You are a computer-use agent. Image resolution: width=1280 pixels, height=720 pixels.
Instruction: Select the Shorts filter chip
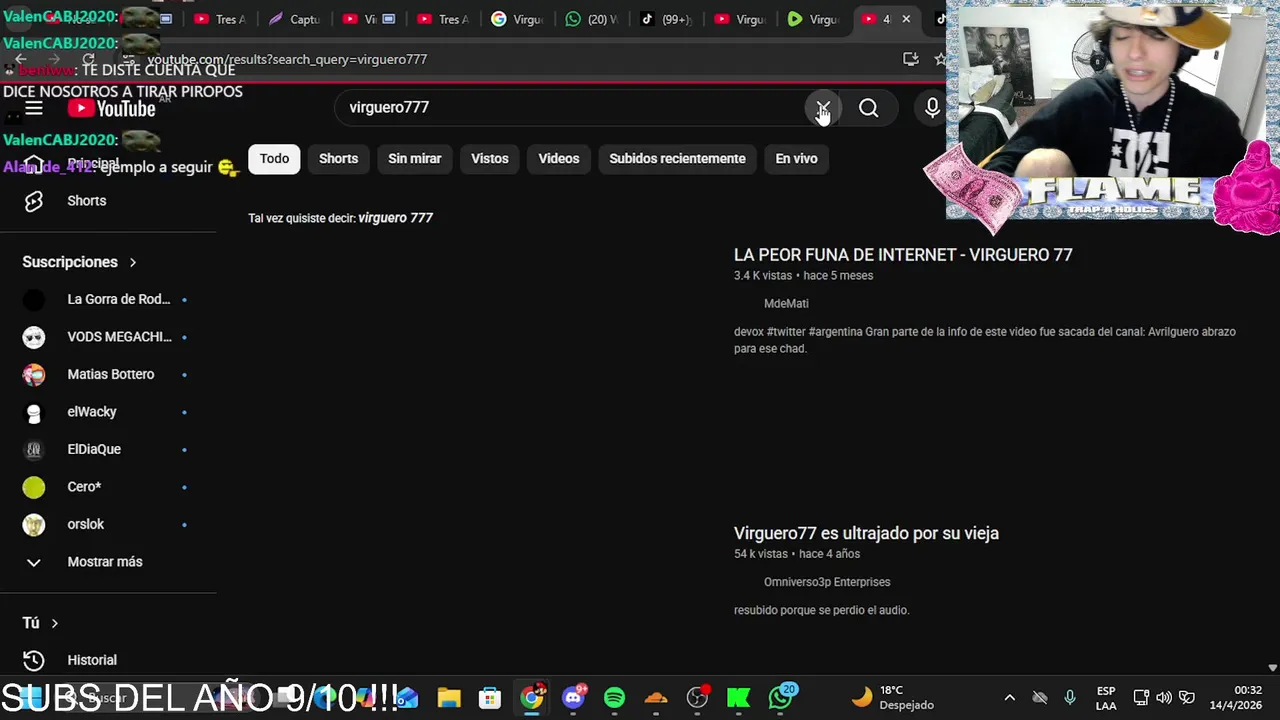point(338,159)
